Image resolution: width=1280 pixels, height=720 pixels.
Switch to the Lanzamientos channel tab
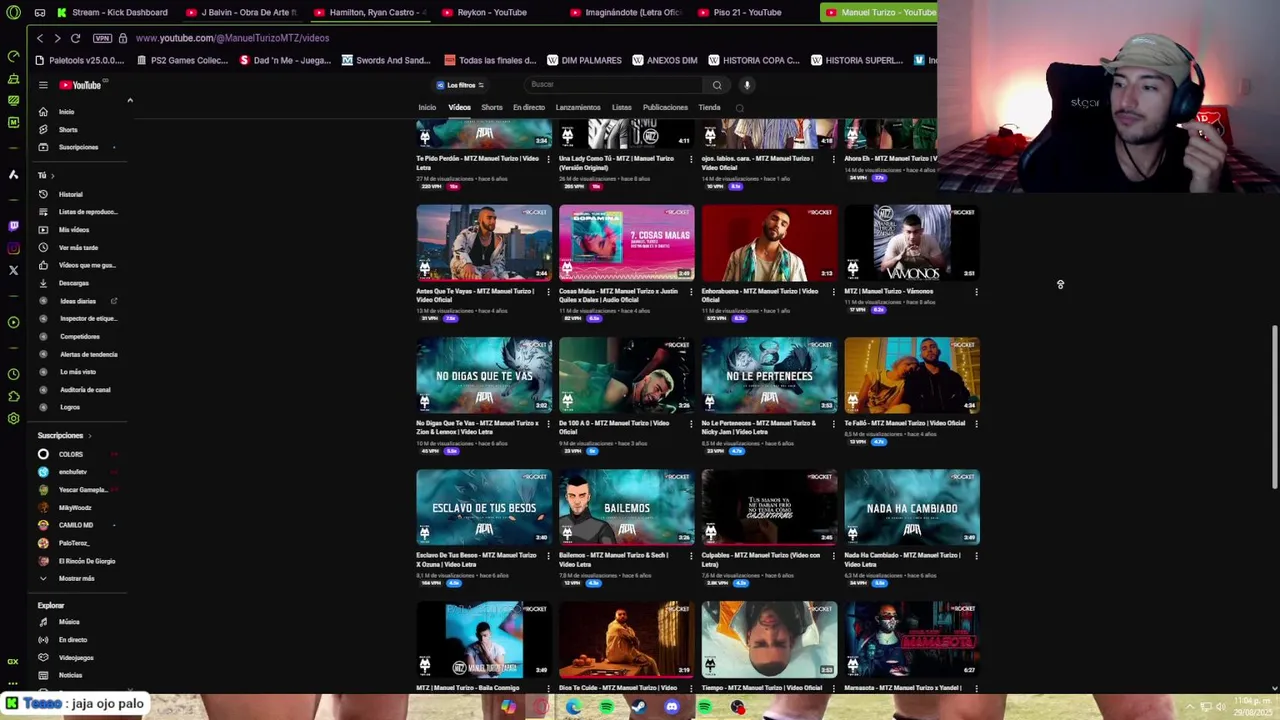coord(578,108)
